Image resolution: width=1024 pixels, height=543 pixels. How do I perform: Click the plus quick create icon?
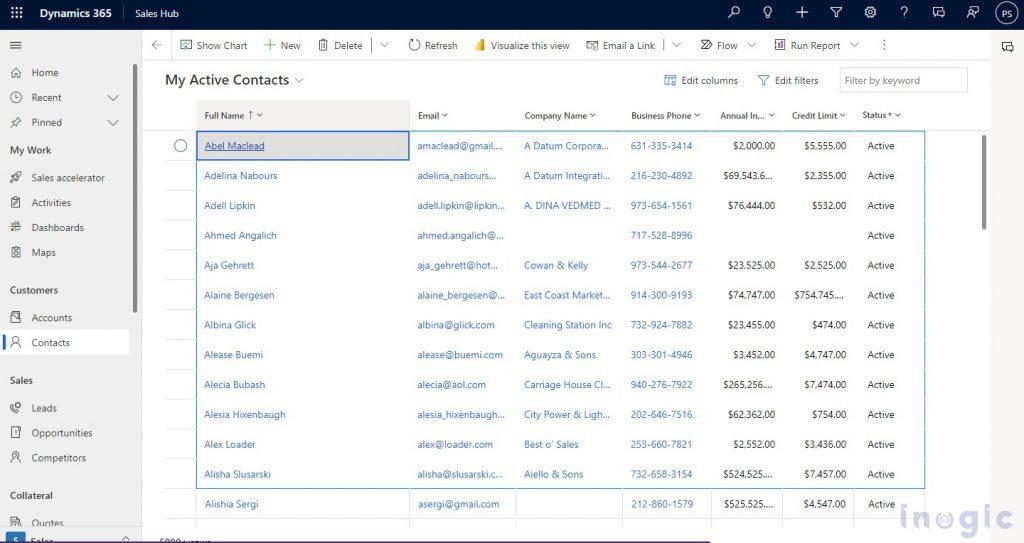[x=802, y=12]
